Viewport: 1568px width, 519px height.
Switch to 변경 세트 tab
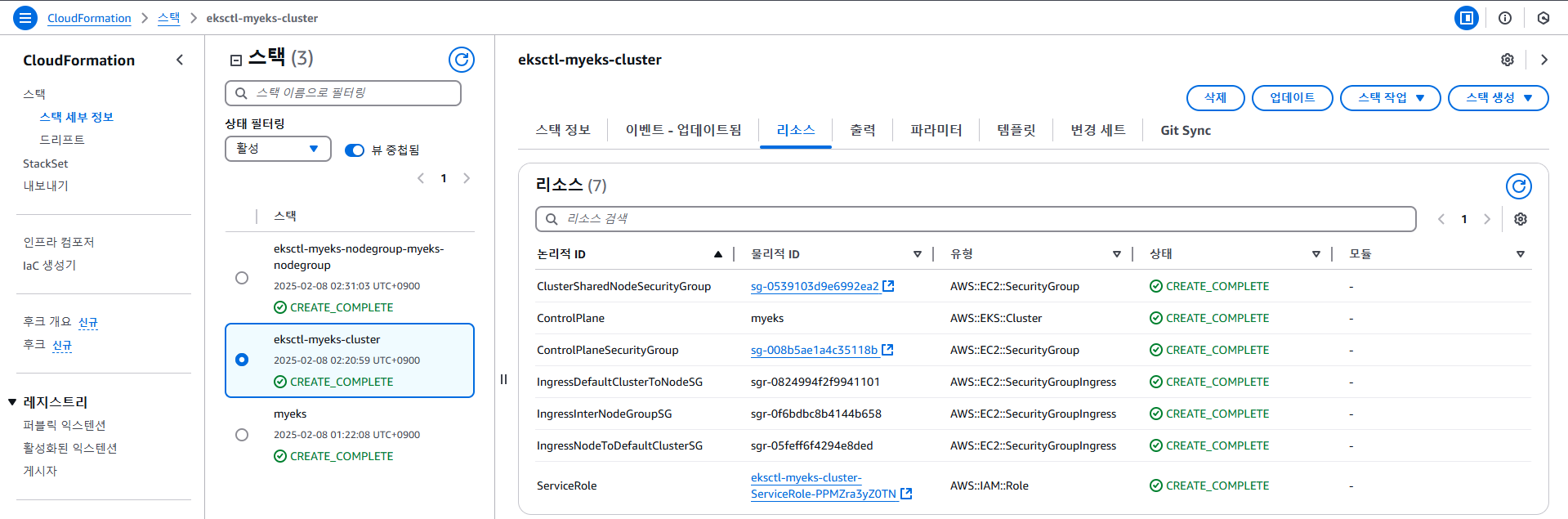click(x=1098, y=130)
